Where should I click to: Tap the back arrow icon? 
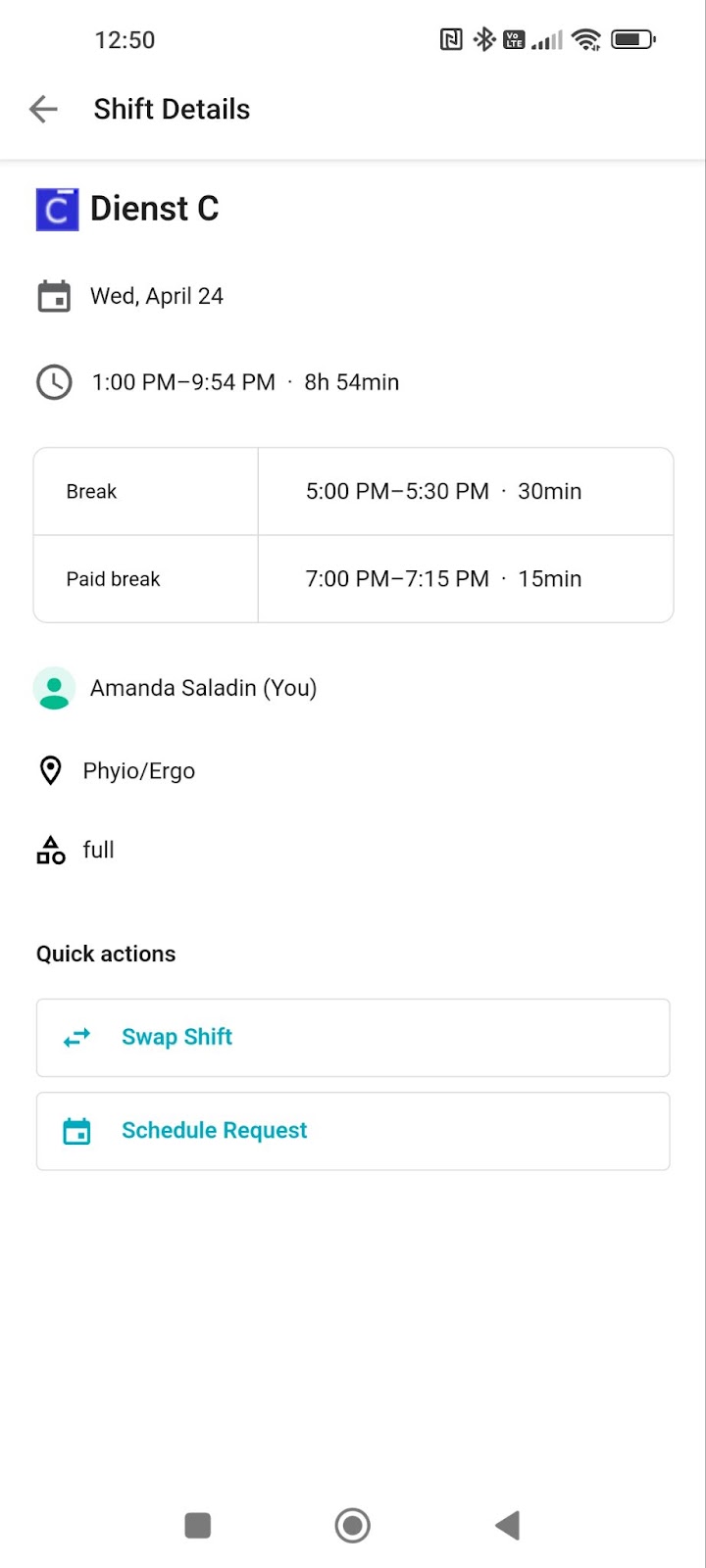coord(43,109)
